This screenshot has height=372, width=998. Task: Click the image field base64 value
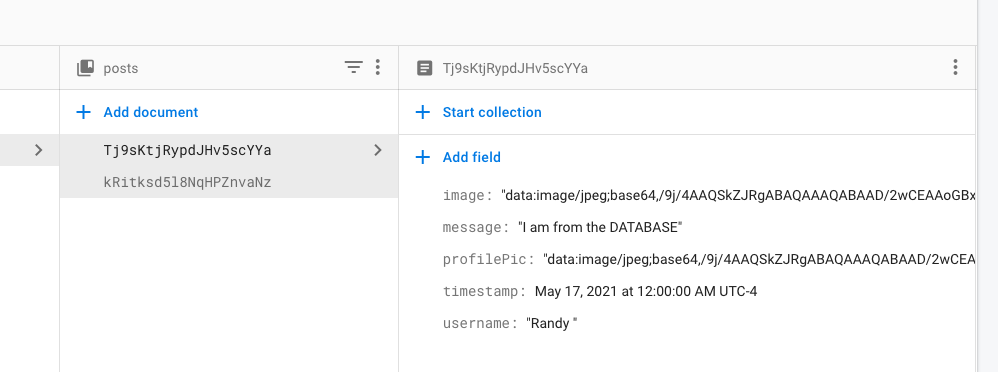[738, 196]
